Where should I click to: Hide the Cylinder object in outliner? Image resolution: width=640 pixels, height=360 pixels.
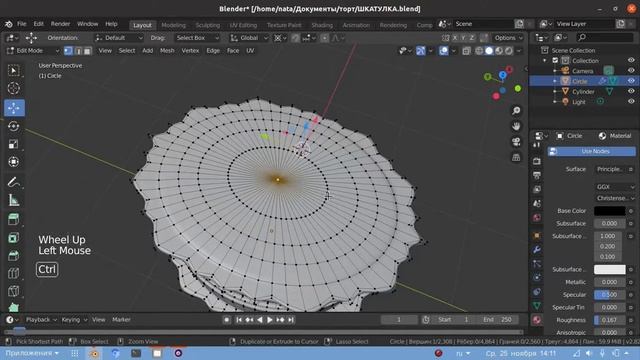click(631, 91)
